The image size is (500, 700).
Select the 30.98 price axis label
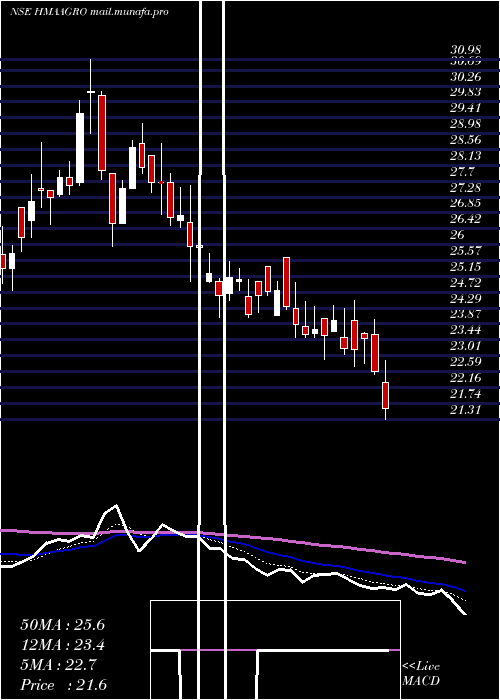(x=466, y=50)
